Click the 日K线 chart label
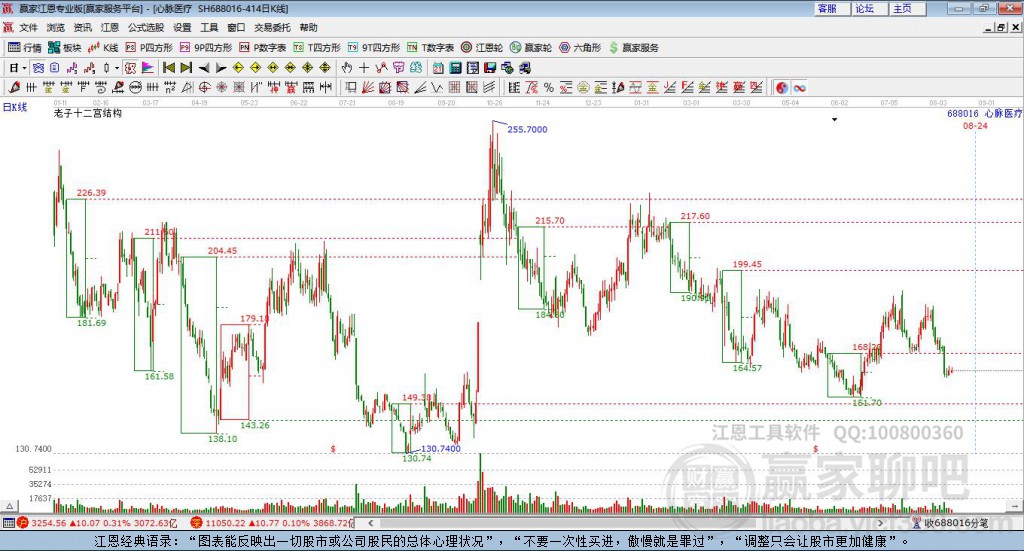This screenshot has width=1024, height=551. click(14, 107)
